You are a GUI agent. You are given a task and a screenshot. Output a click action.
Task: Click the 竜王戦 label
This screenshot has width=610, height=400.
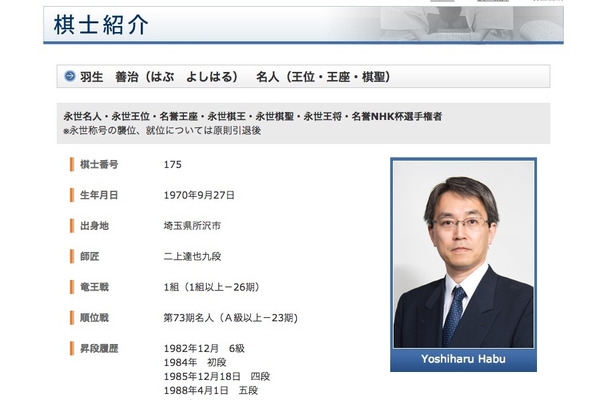95,287
